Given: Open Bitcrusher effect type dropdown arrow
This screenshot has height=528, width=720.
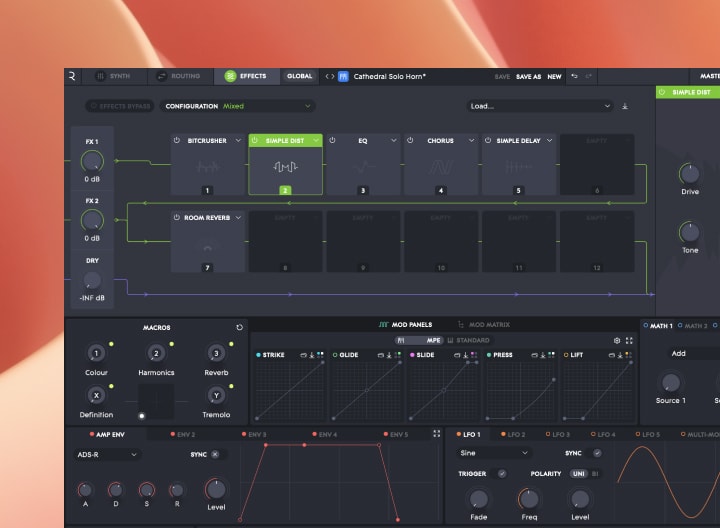Looking at the screenshot, I should pos(238,140).
